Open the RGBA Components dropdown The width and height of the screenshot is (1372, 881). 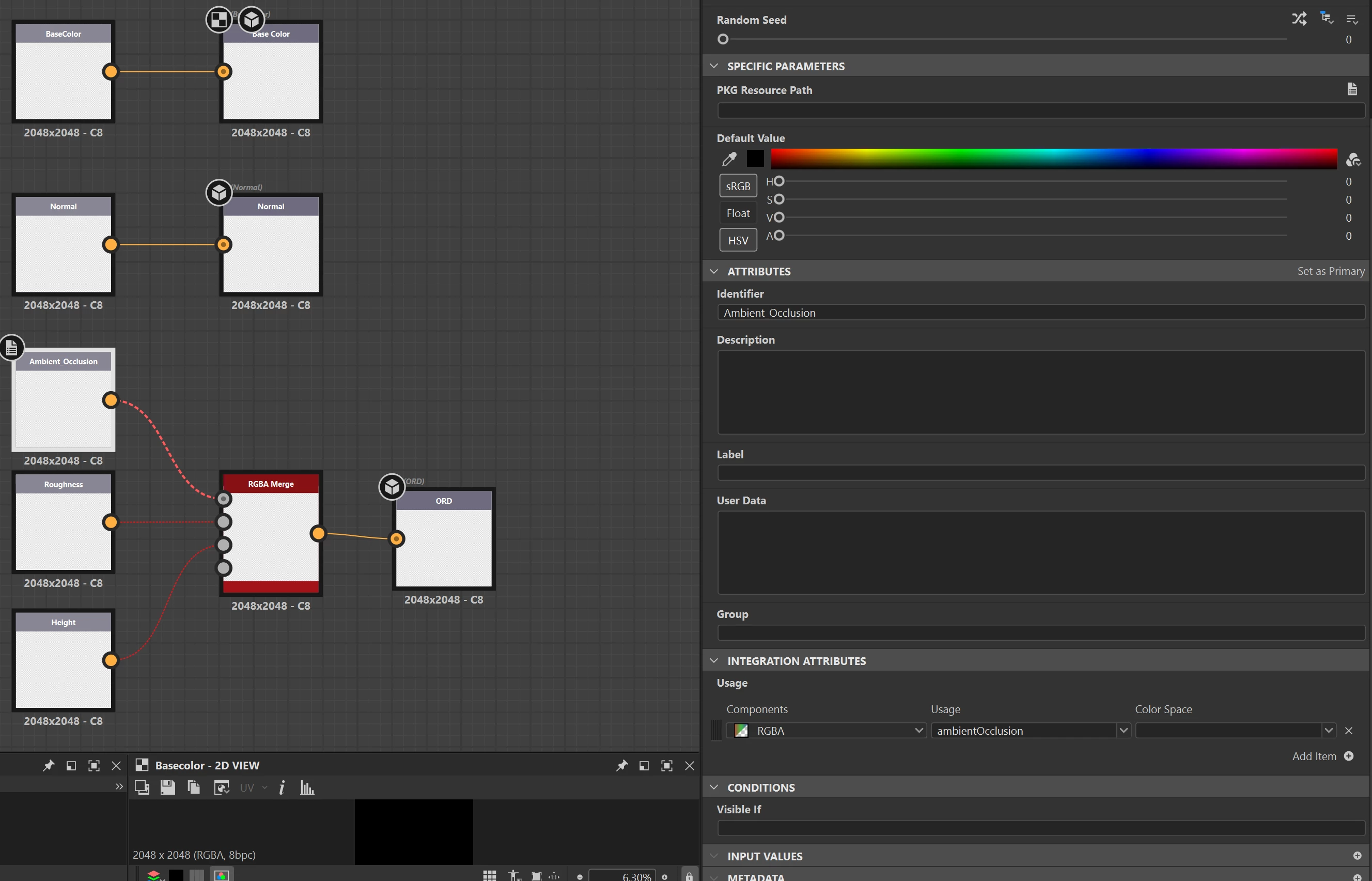coord(918,731)
